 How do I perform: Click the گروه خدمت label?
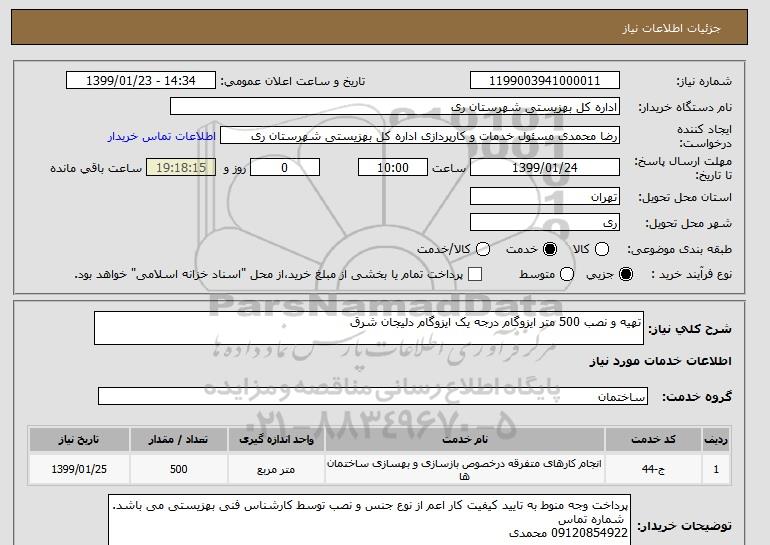[696, 397]
